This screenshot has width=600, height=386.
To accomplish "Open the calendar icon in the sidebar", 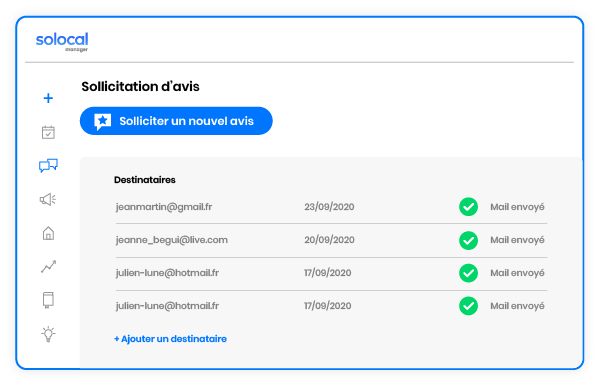I will pos(48,132).
